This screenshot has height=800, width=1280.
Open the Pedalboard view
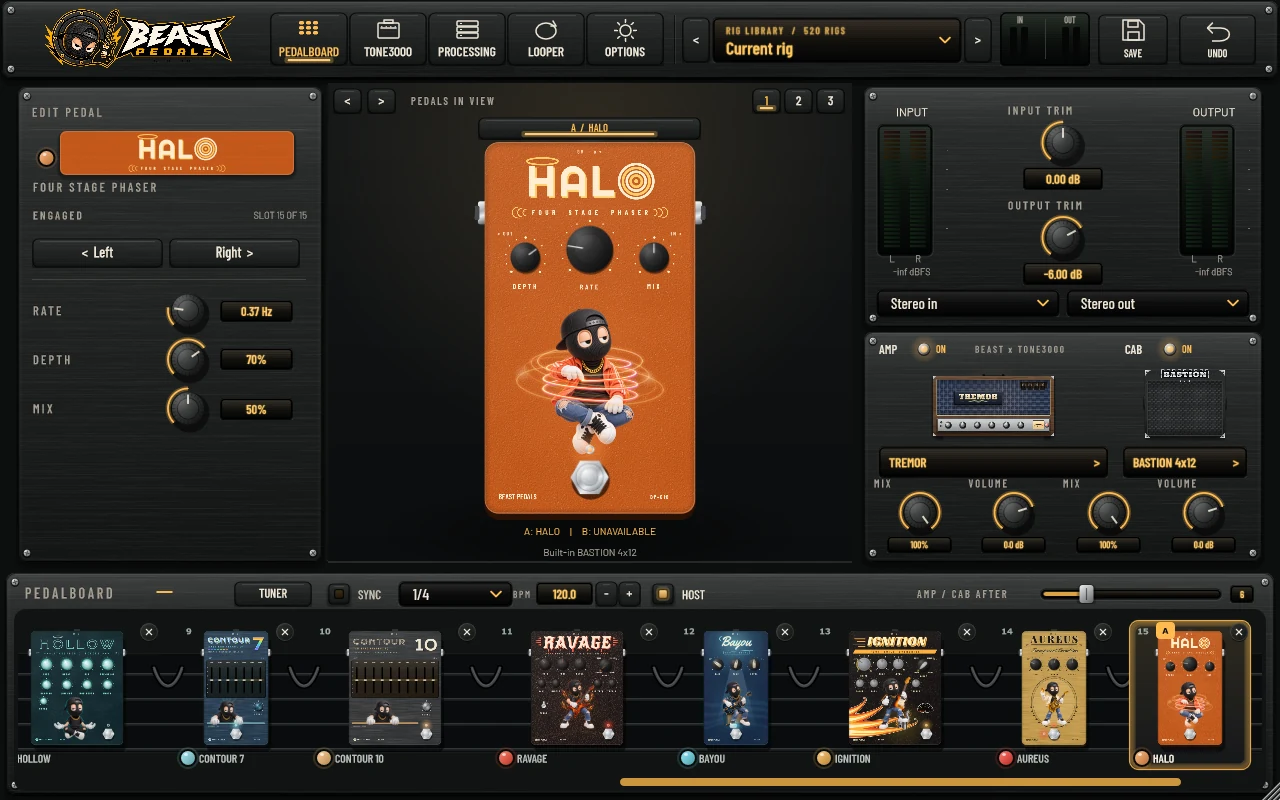coord(308,39)
